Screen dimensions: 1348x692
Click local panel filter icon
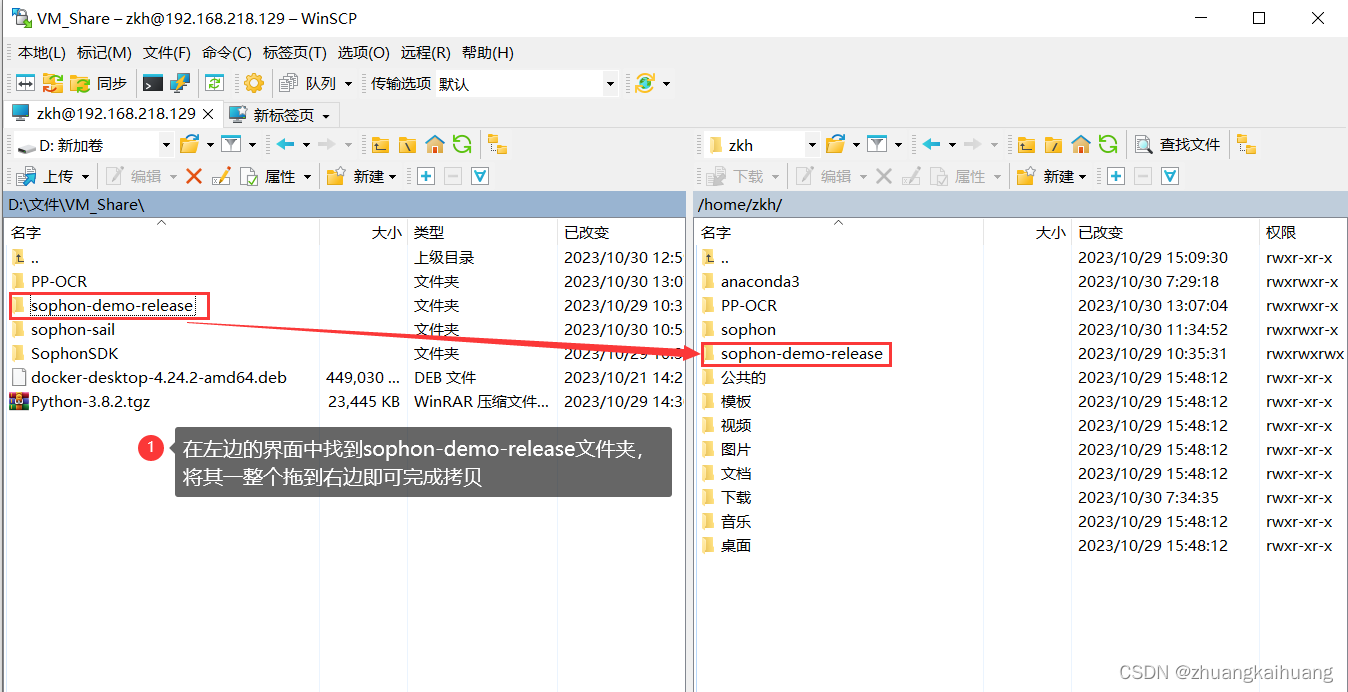[232, 145]
